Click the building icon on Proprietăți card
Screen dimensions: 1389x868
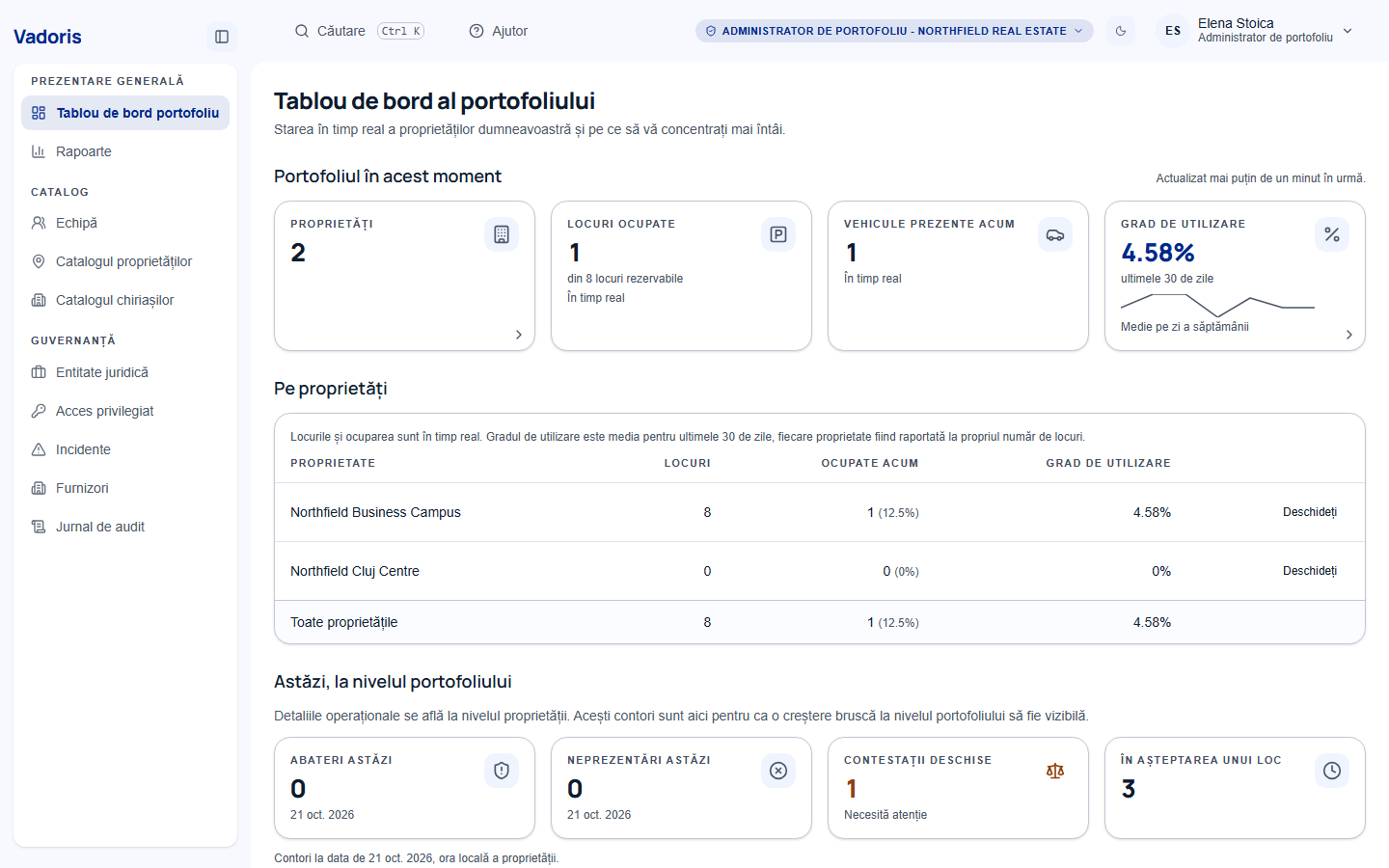[502, 234]
